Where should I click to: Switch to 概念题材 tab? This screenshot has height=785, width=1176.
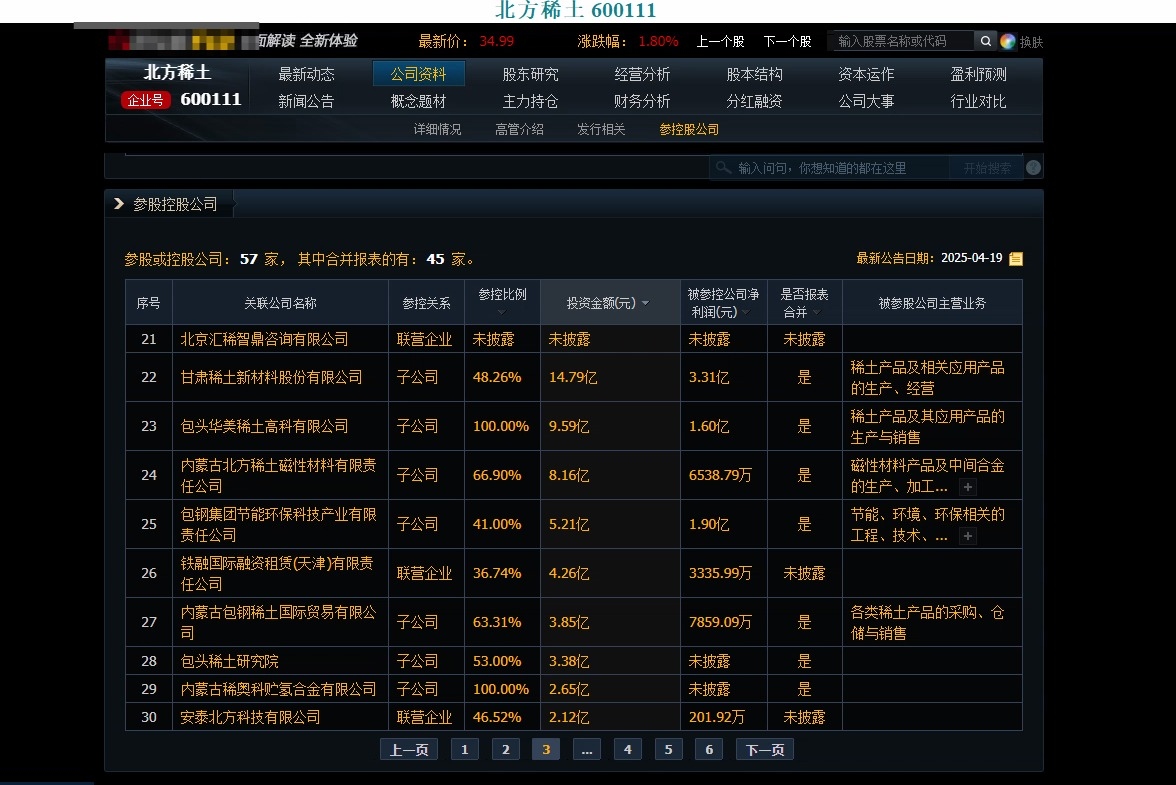pyautogui.click(x=418, y=101)
